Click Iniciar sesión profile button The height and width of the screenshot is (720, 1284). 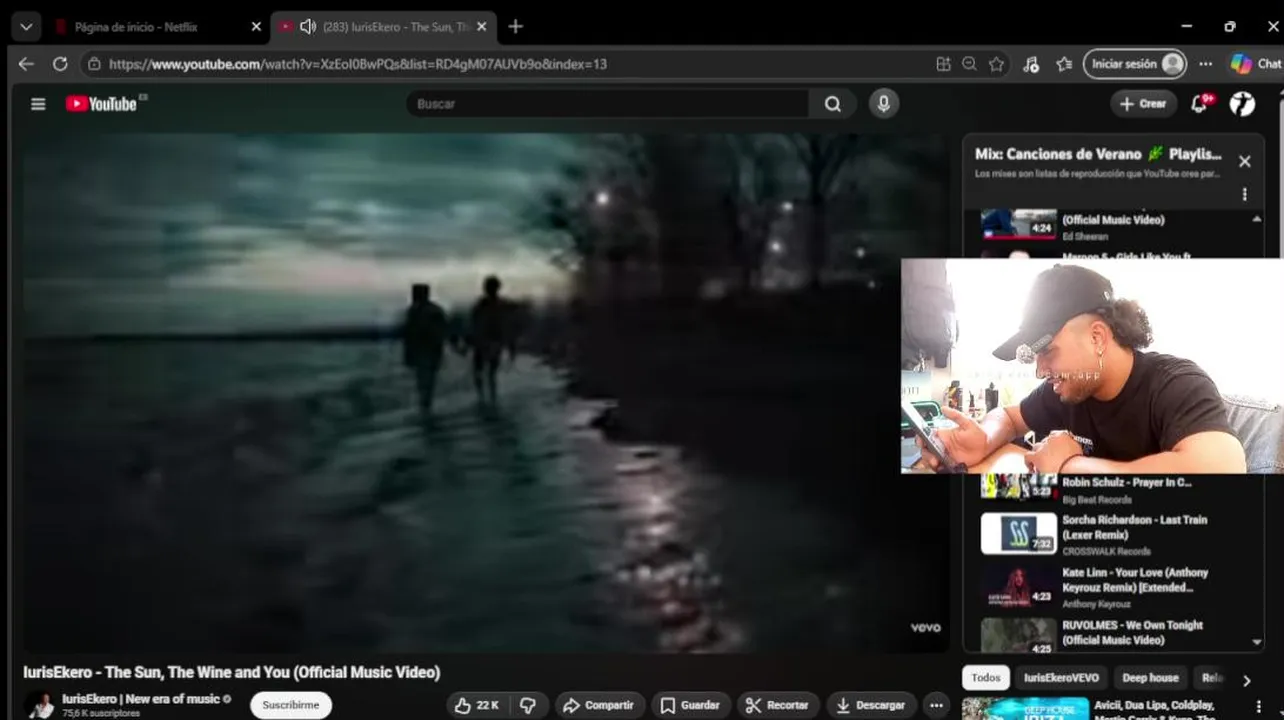pos(1135,64)
